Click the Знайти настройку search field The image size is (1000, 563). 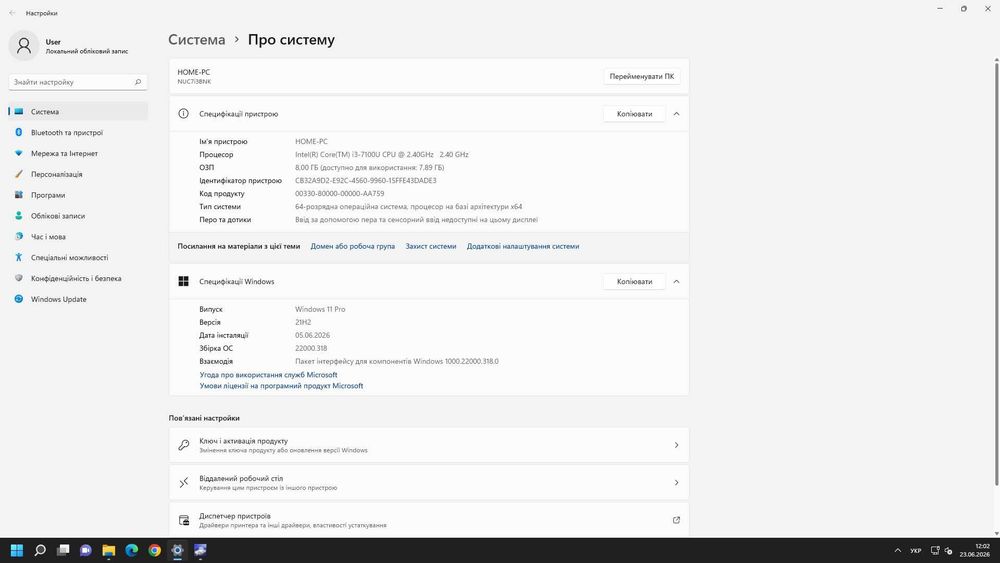tap(78, 82)
